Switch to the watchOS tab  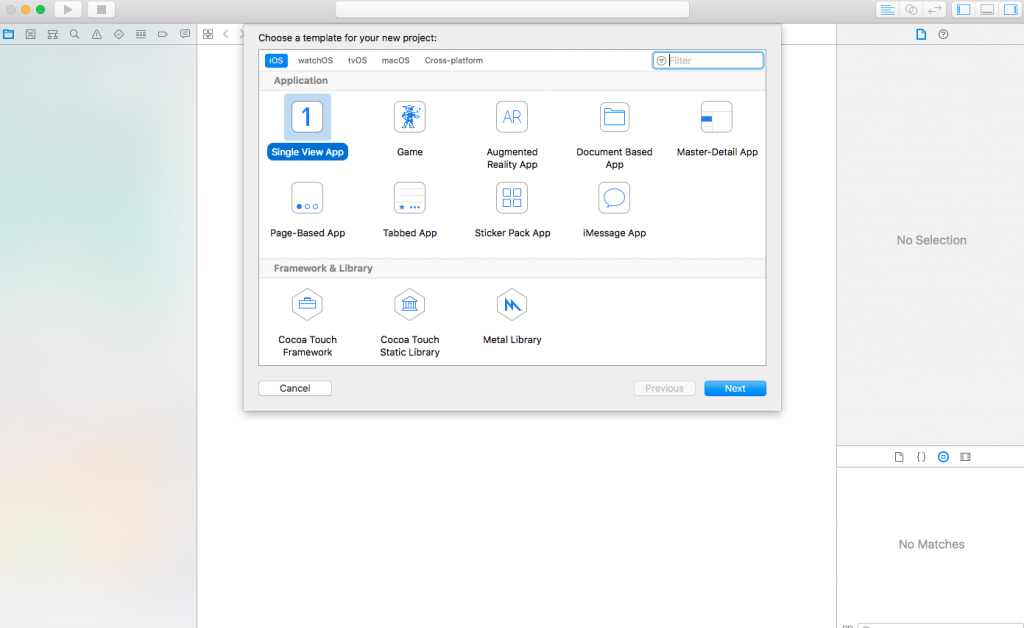tap(315, 60)
